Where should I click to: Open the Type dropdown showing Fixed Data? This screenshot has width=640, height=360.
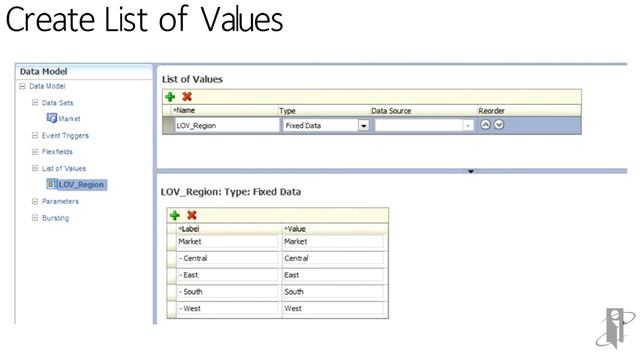pyautogui.click(x=363, y=125)
